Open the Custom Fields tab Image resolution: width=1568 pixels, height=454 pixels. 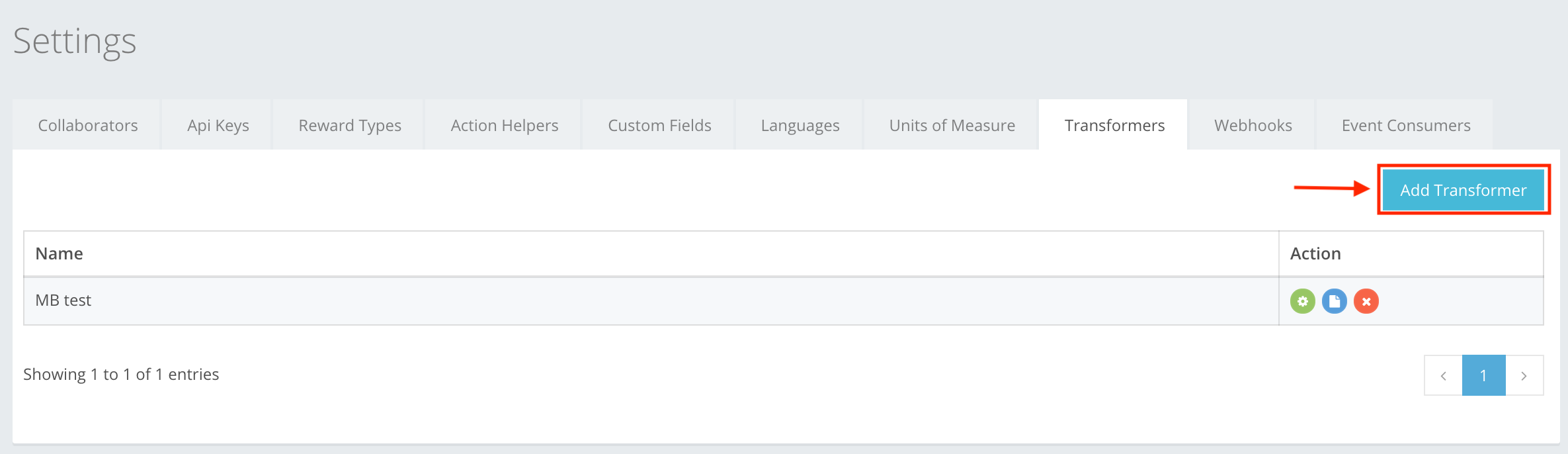click(659, 125)
